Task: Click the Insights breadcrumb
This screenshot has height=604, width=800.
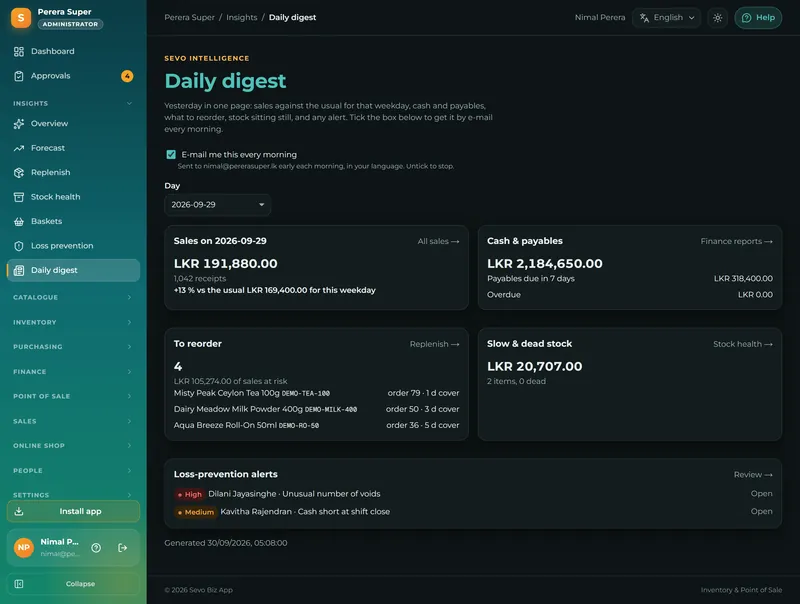Action: (242, 17)
